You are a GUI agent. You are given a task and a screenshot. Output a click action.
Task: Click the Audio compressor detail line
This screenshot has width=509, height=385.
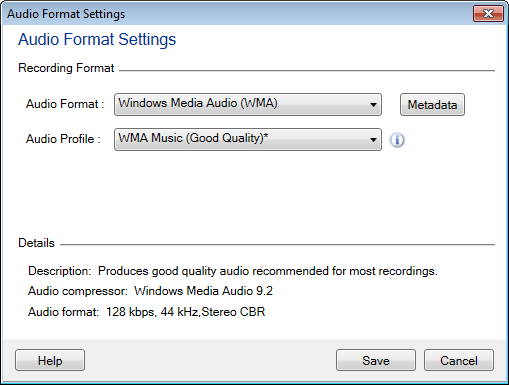click(150, 291)
